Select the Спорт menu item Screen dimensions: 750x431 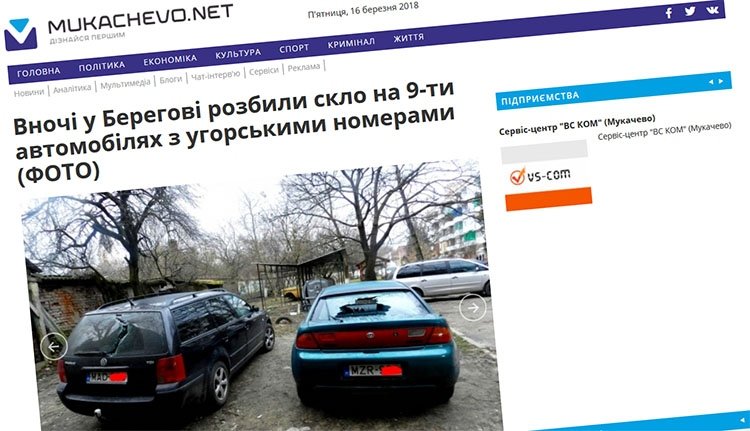294,48
